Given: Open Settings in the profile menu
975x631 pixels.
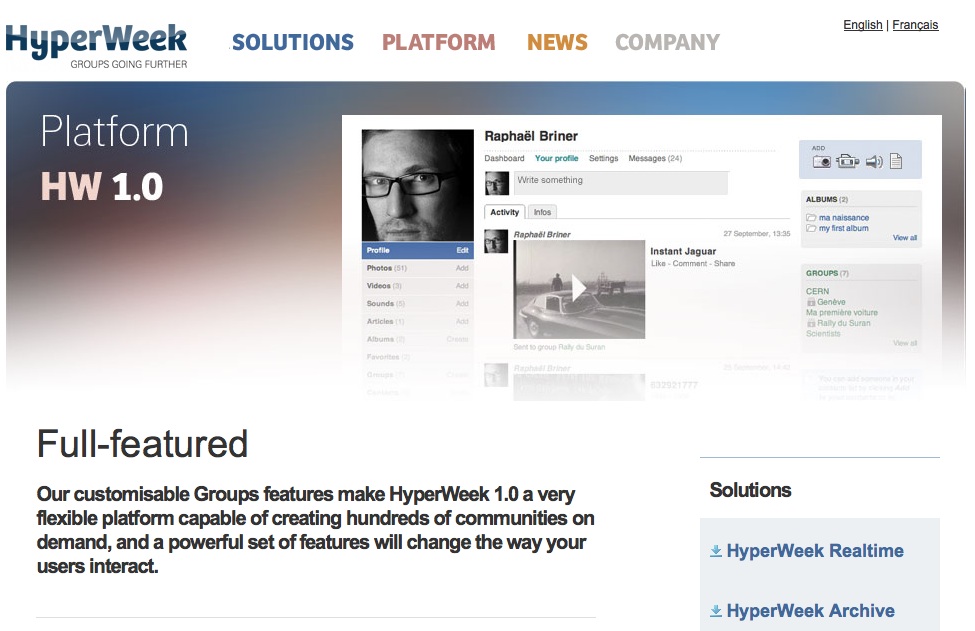Looking at the screenshot, I should pos(603,159).
